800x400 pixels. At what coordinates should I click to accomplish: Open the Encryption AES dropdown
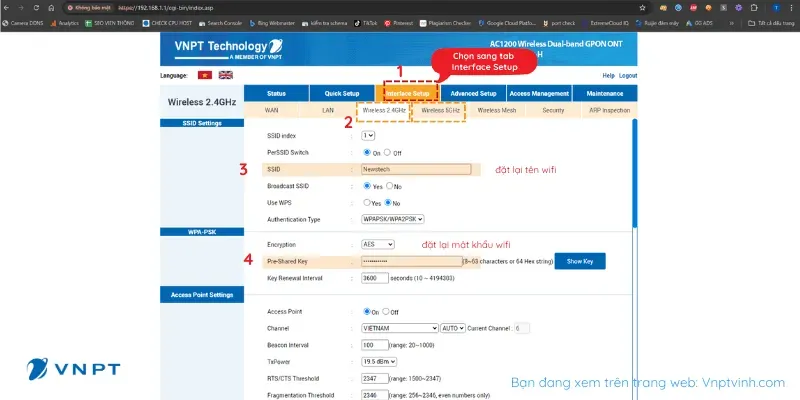378,244
